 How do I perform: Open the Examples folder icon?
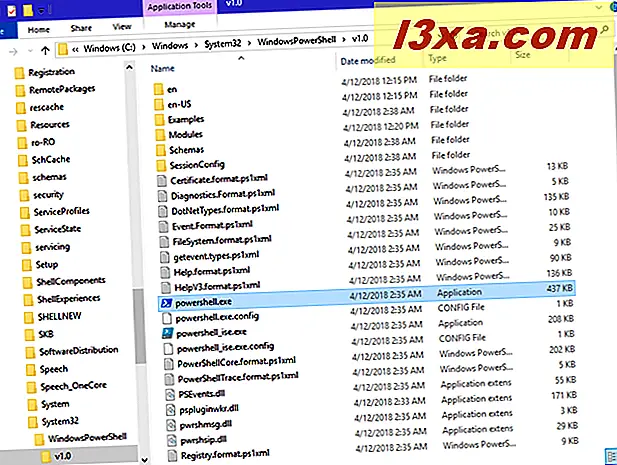pyautogui.click(x=159, y=120)
